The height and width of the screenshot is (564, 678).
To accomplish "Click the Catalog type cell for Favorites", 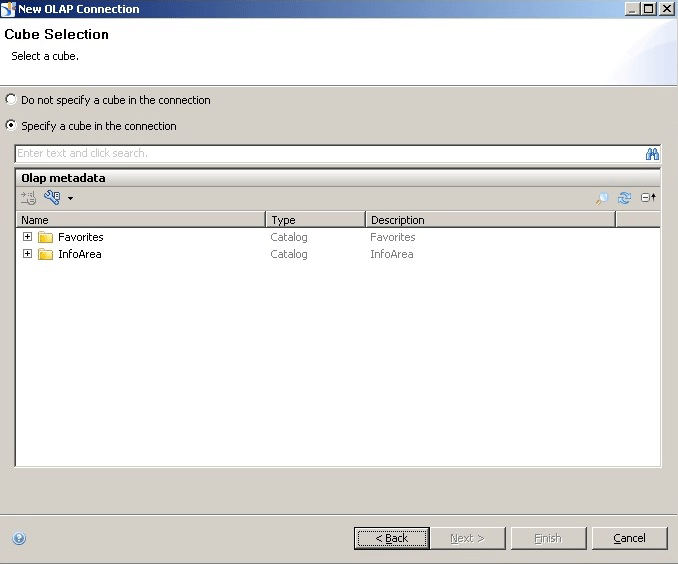I will point(289,237).
